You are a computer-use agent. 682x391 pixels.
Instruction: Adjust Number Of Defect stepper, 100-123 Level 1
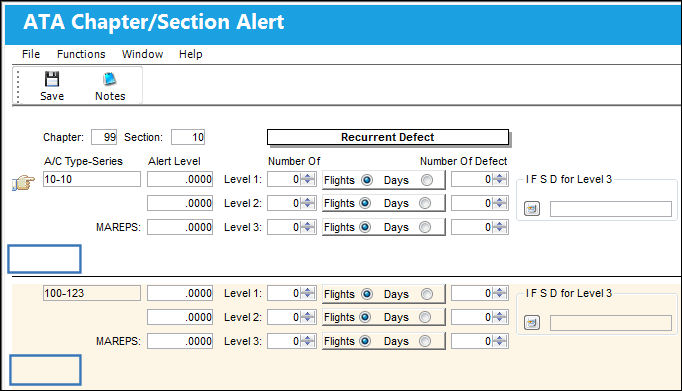(x=500, y=293)
